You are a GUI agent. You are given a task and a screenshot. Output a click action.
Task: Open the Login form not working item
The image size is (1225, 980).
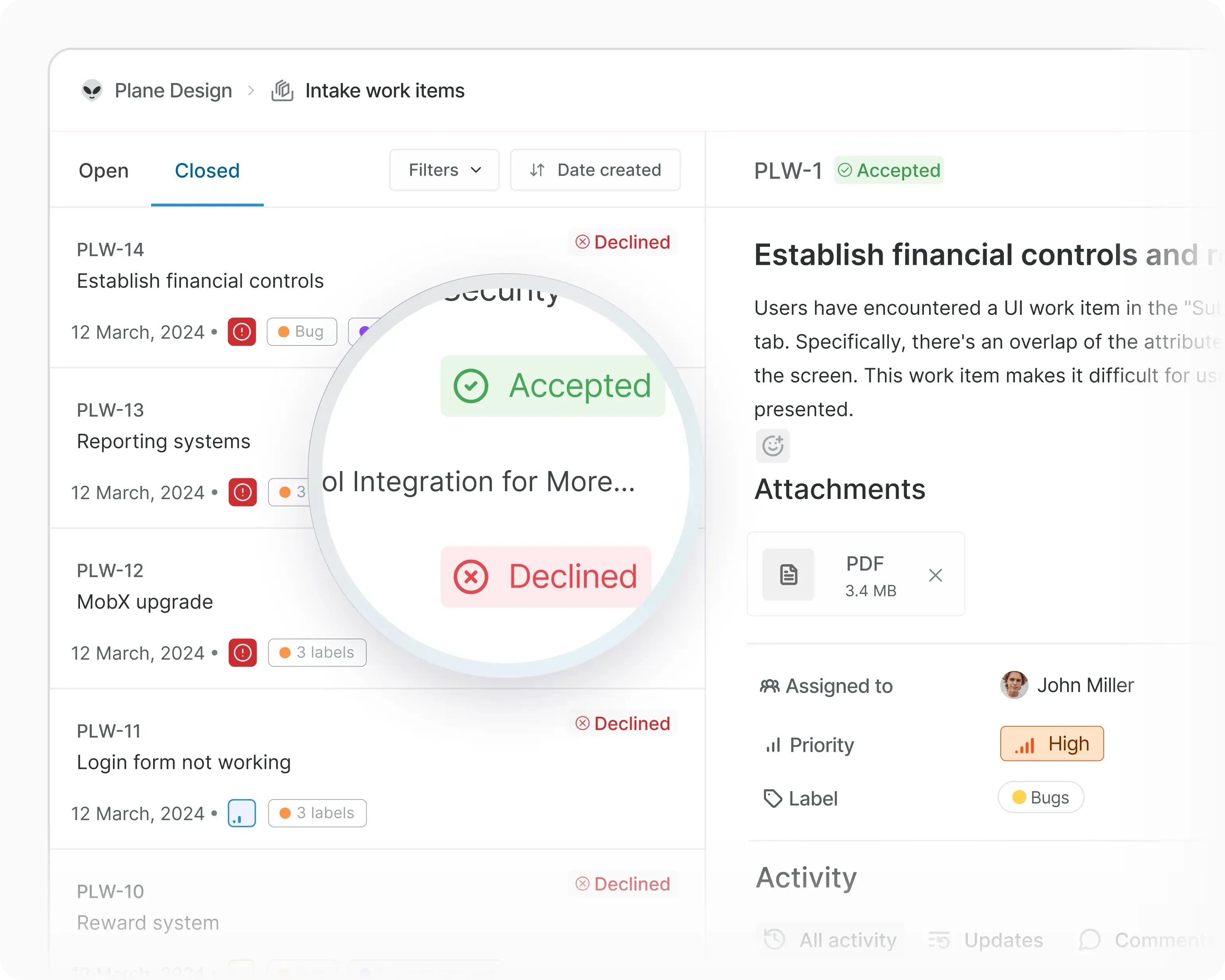pyautogui.click(x=183, y=763)
